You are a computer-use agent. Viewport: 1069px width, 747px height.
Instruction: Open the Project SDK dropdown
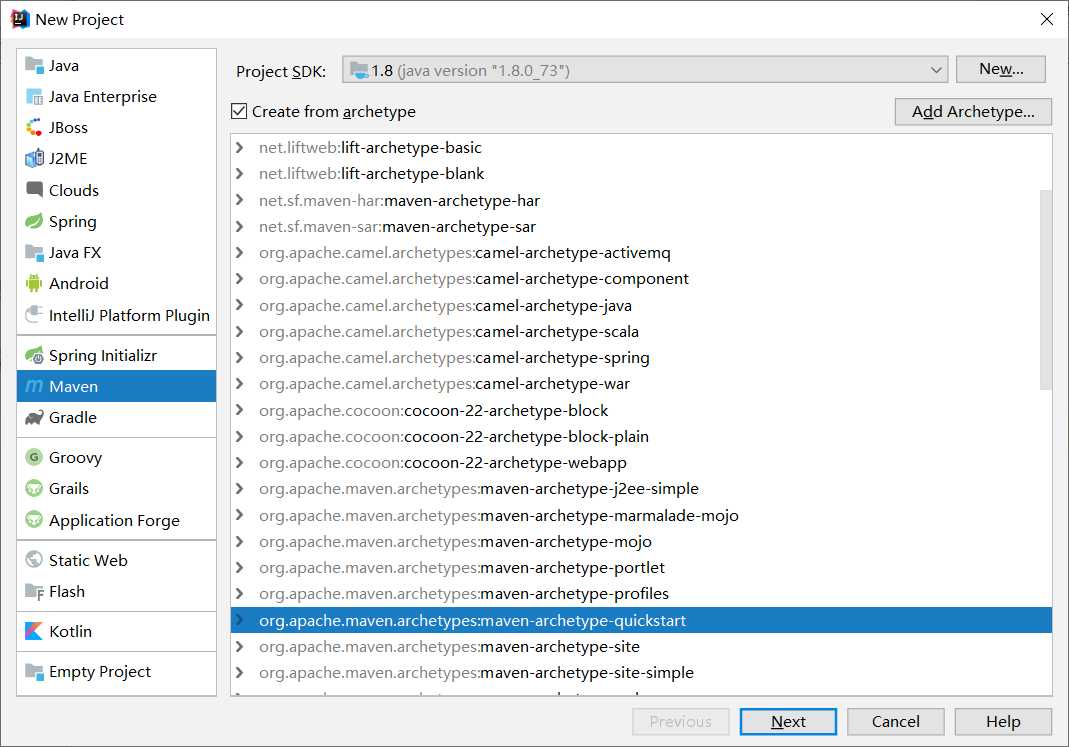[x=645, y=70]
